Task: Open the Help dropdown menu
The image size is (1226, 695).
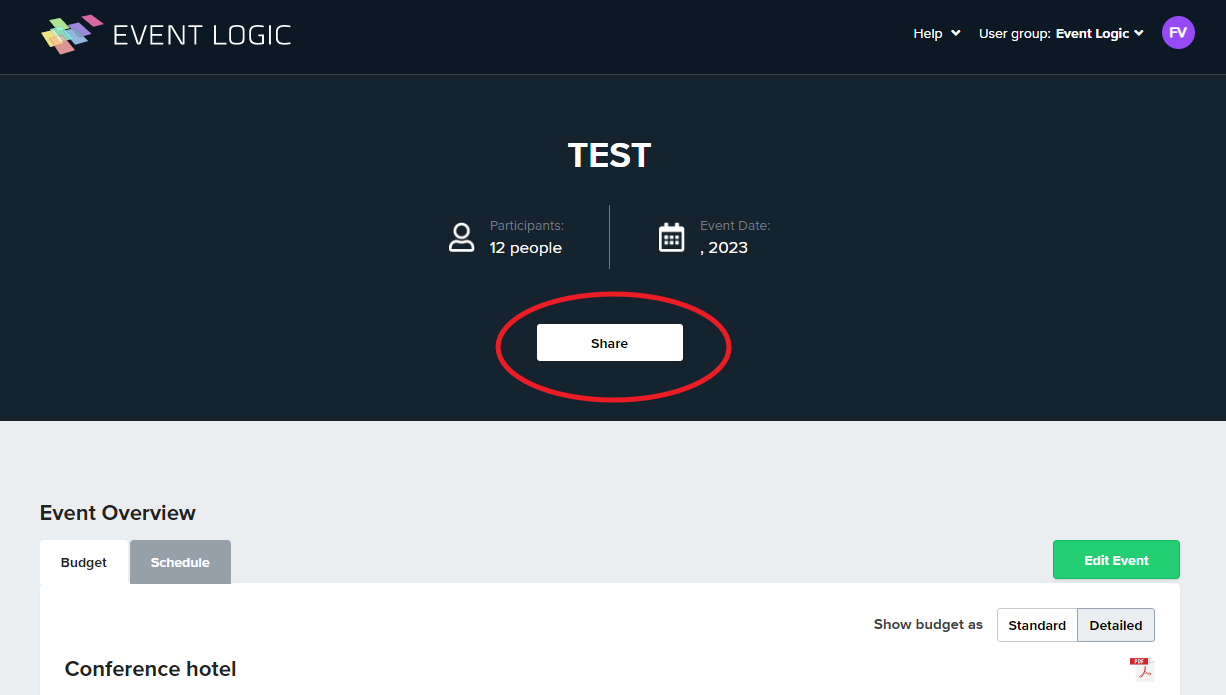Action: click(x=937, y=34)
